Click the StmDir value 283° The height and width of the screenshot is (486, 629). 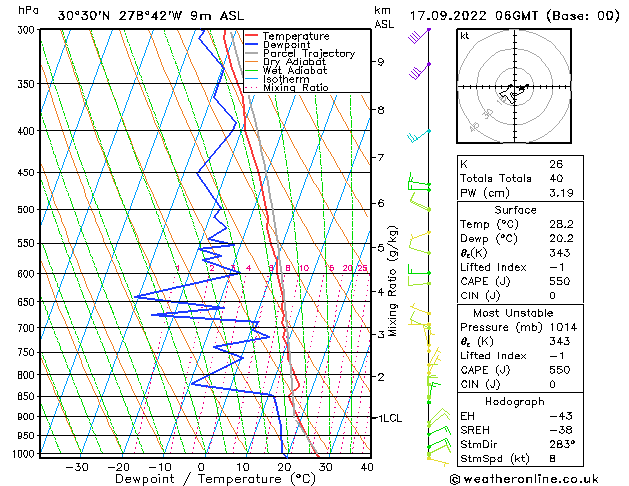(x=562, y=444)
